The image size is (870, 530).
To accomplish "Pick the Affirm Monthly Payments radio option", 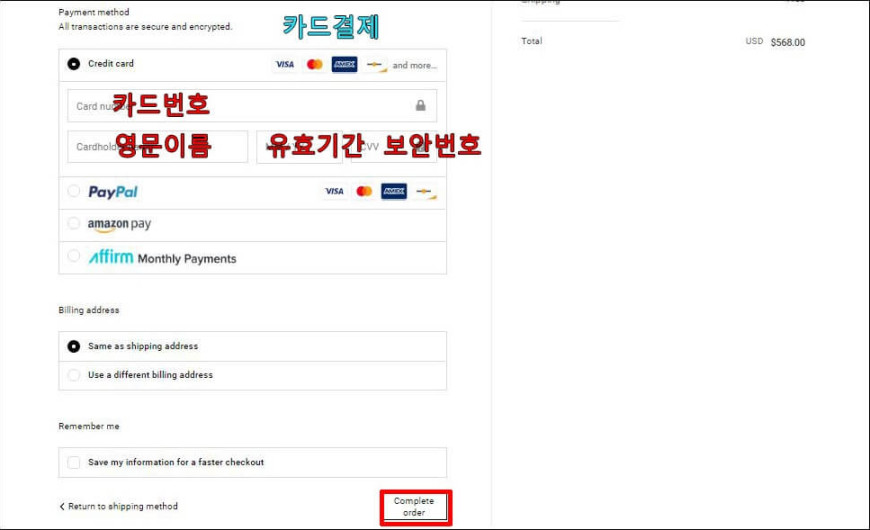I will click(x=73, y=256).
